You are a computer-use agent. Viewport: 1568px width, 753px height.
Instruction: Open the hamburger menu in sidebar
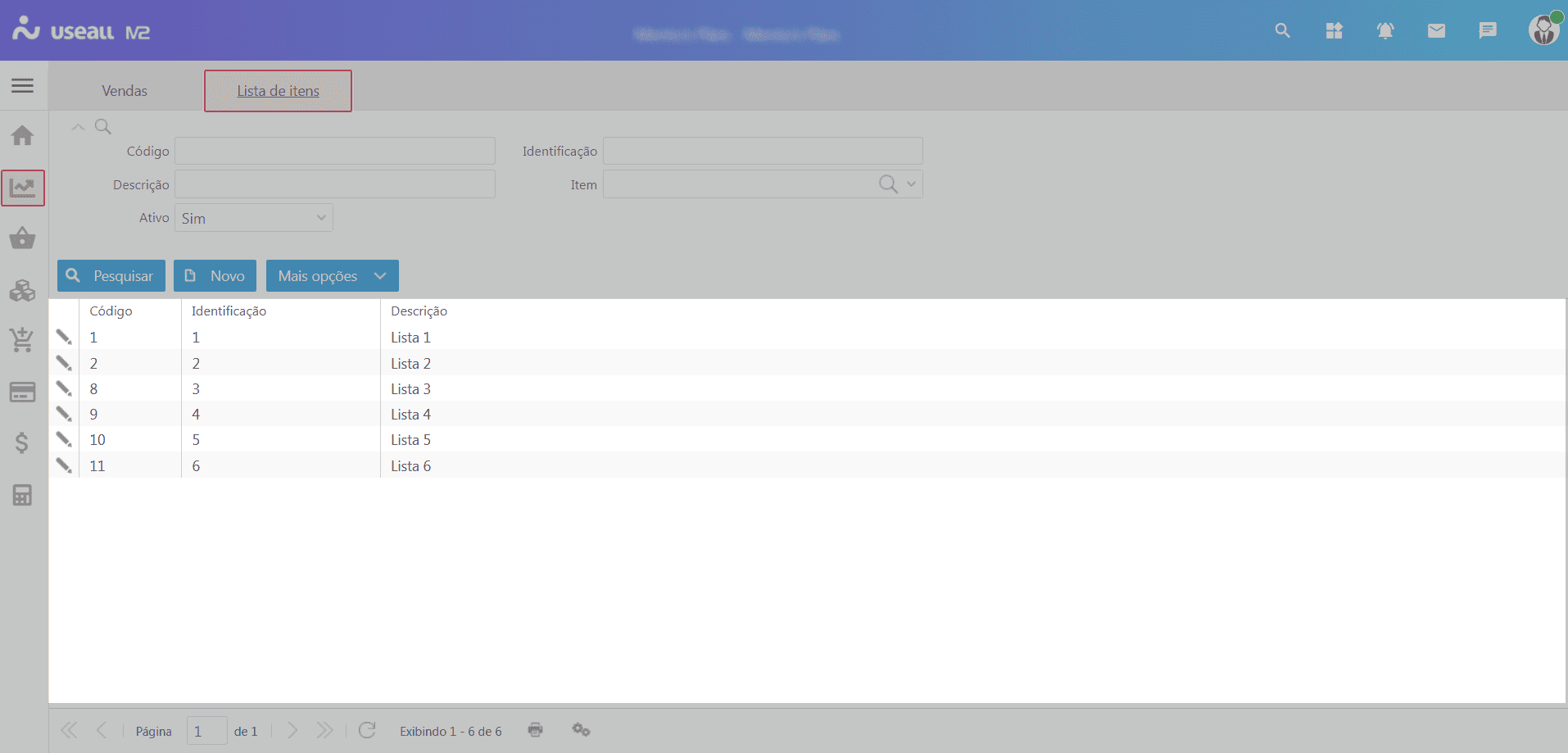click(23, 86)
